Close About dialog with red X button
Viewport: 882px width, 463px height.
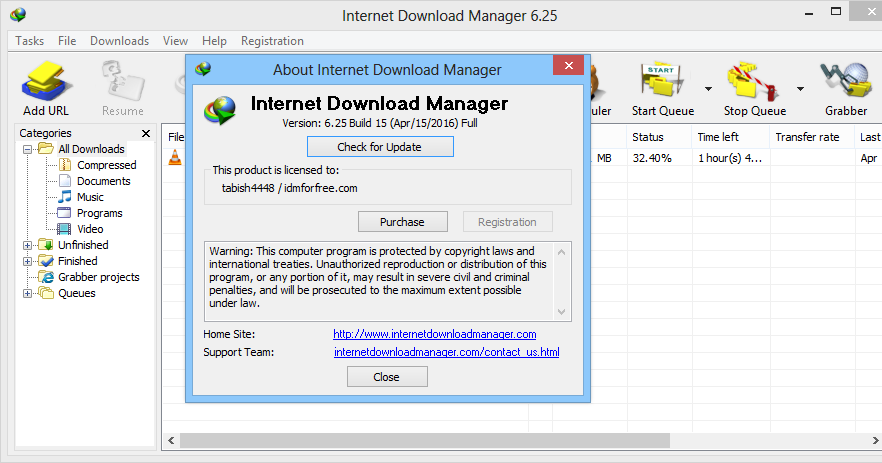point(569,65)
